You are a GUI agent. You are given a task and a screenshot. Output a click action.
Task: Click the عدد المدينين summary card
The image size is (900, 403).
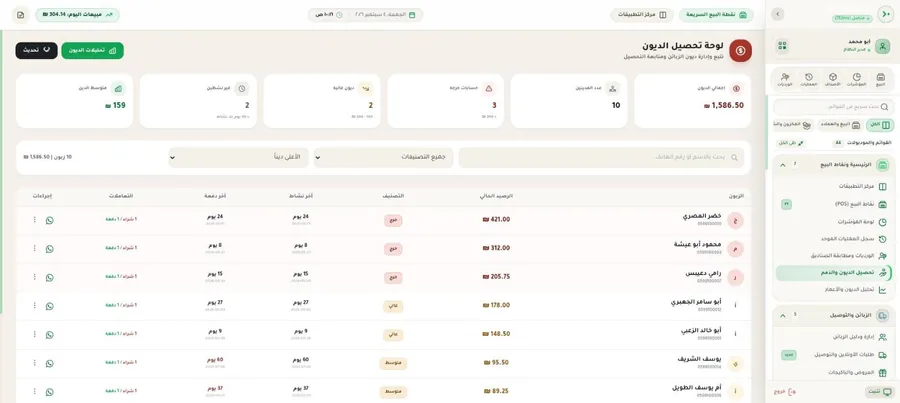tap(569, 101)
